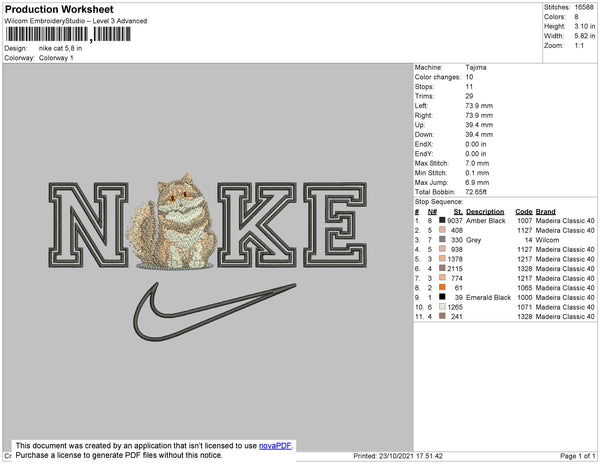Click the orange color swatch, row 8
The height and width of the screenshot is (464, 600).
tap(442, 287)
